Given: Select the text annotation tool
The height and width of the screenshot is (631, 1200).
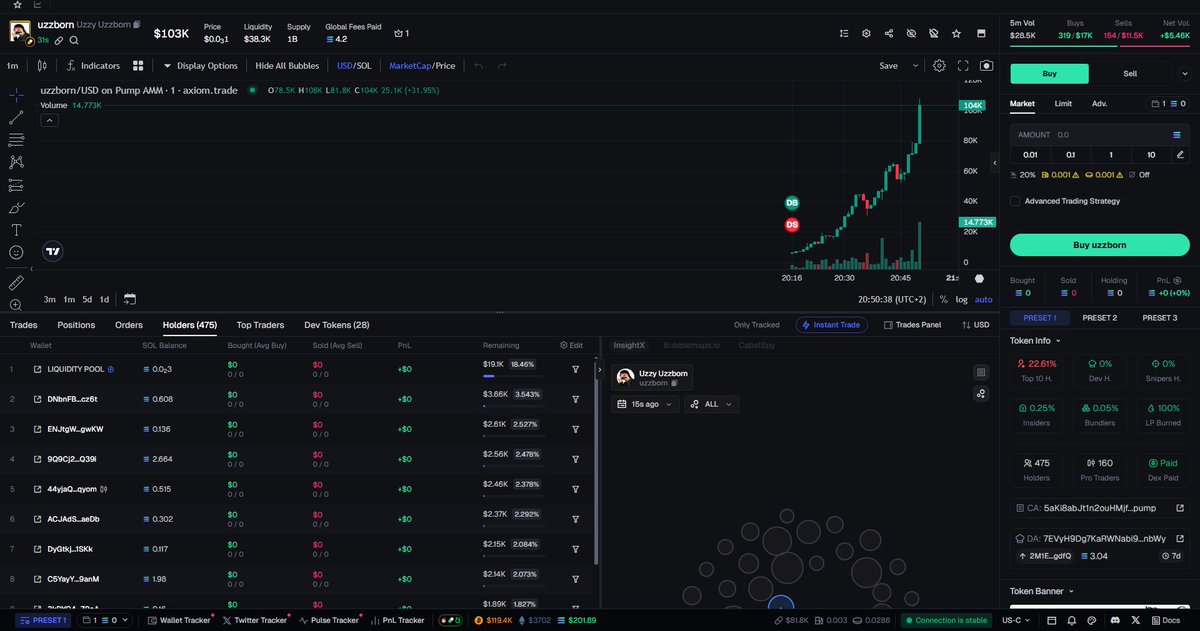Looking at the screenshot, I should pos(16,230).
